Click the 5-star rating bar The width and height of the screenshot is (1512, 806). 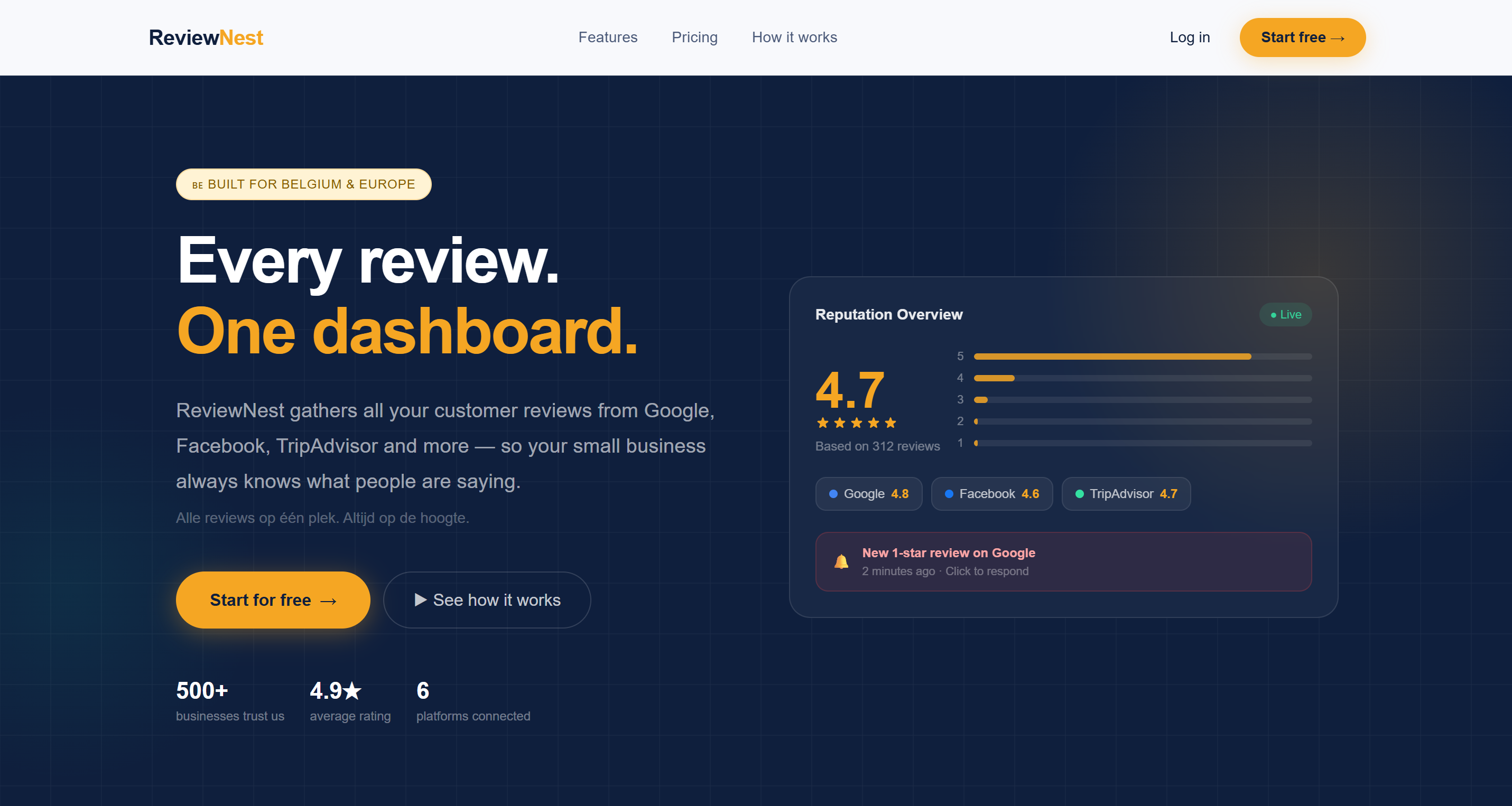pos(1142,357)
